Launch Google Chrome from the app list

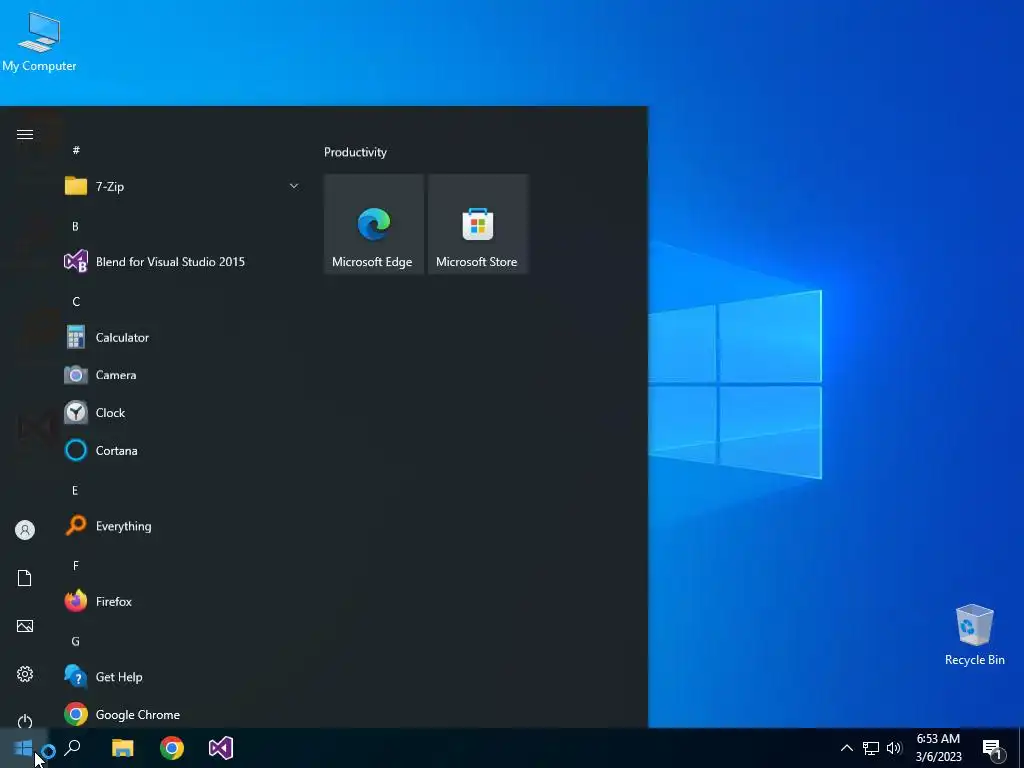(x=182, y=714)
